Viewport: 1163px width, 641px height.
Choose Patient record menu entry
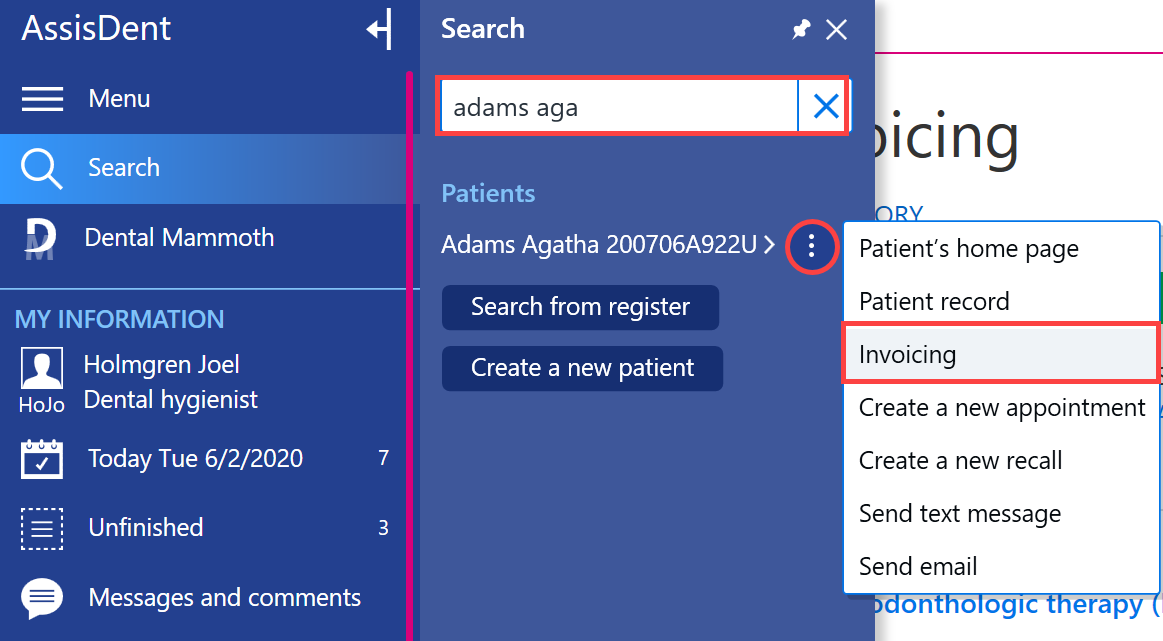[x=1001, y=301]
